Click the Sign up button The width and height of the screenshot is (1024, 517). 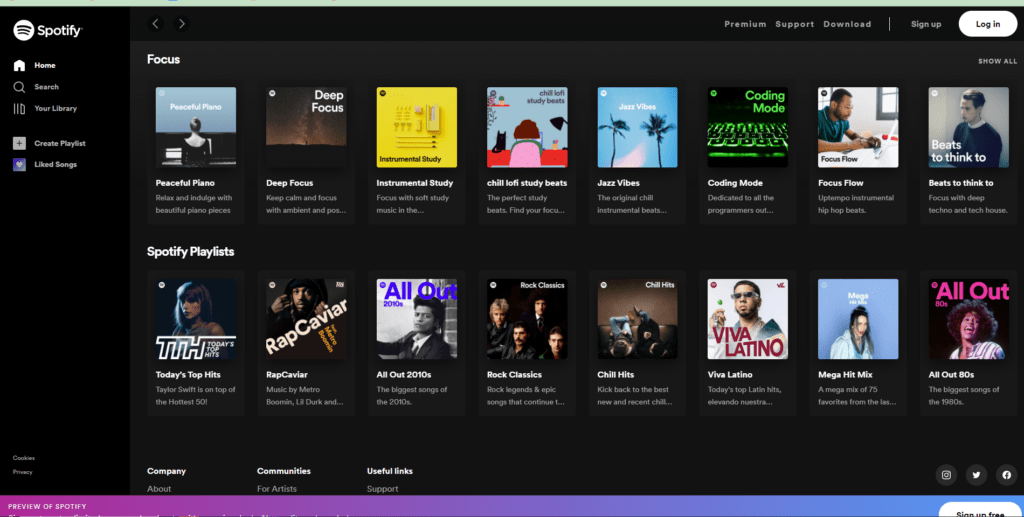926,24
